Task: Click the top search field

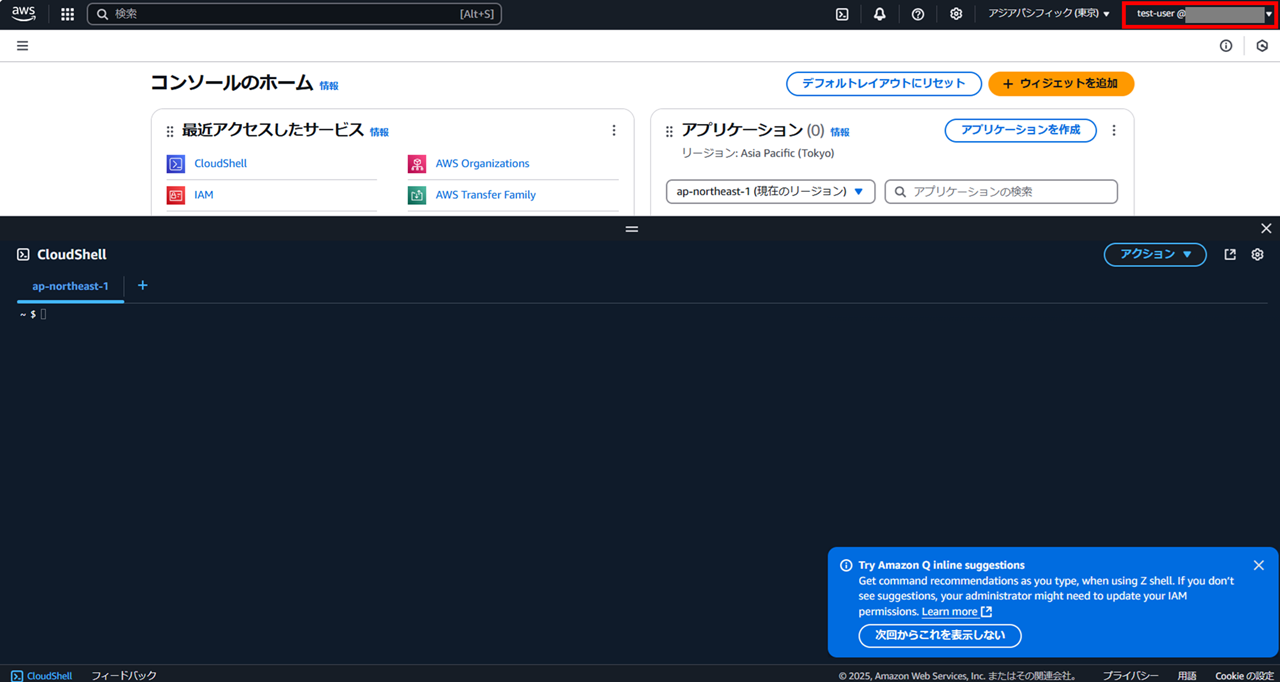Action: click(x=294, y=14)
